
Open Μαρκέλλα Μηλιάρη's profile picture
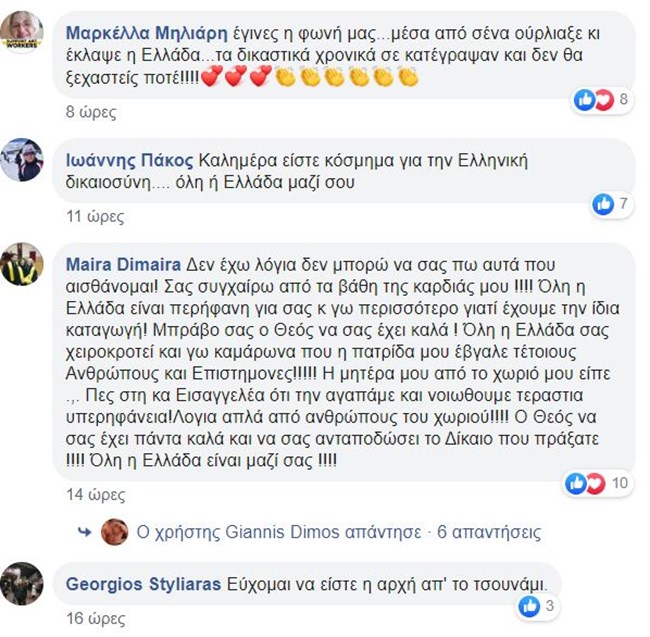pos(22,32)
